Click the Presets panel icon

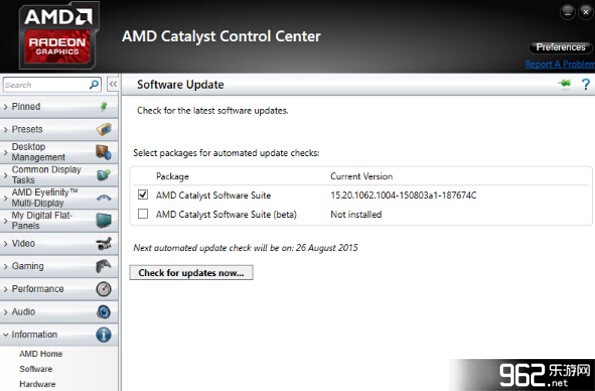click(x=104, y=129)
